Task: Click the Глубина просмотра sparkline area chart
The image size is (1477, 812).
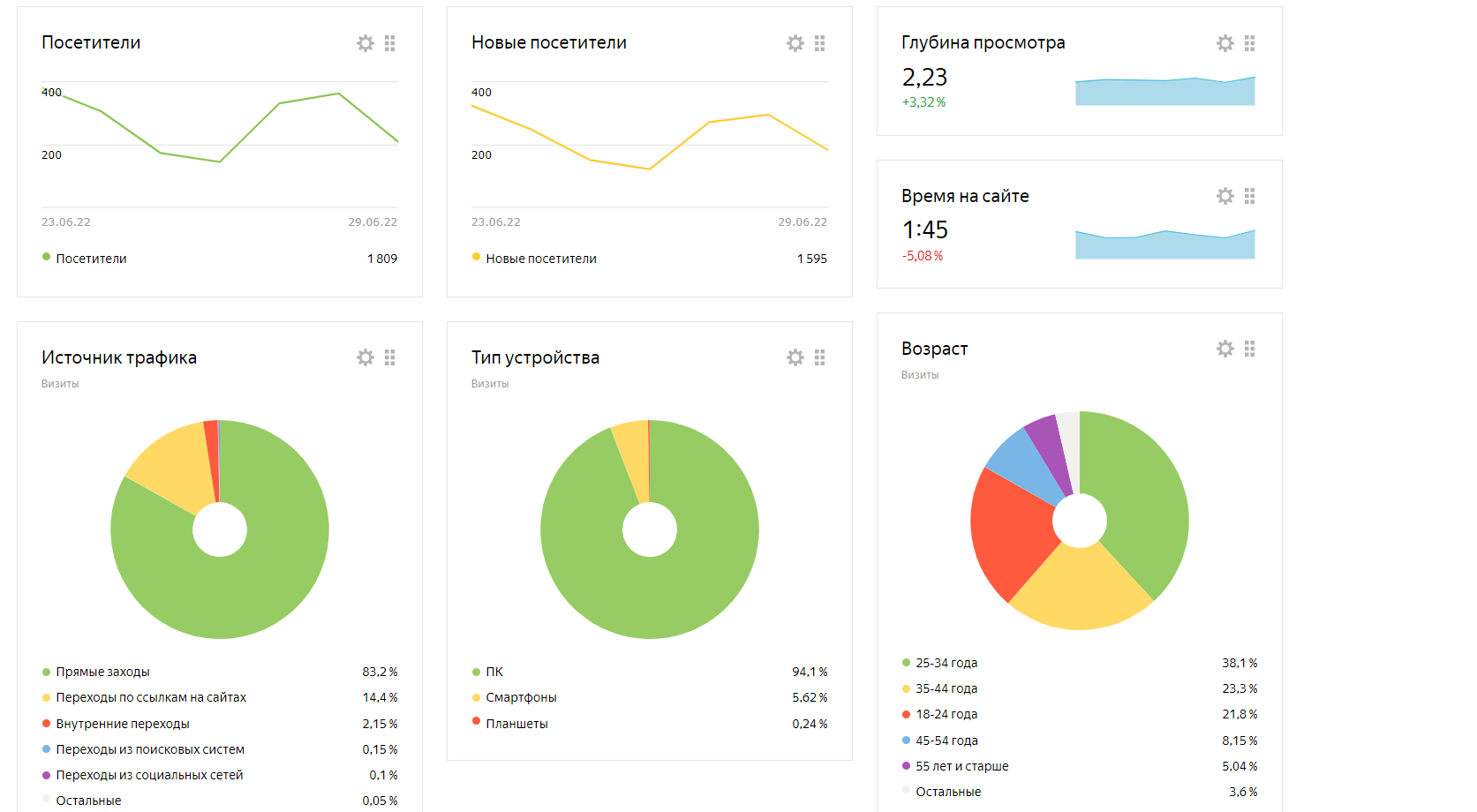Action: [x=1164, y=92]
